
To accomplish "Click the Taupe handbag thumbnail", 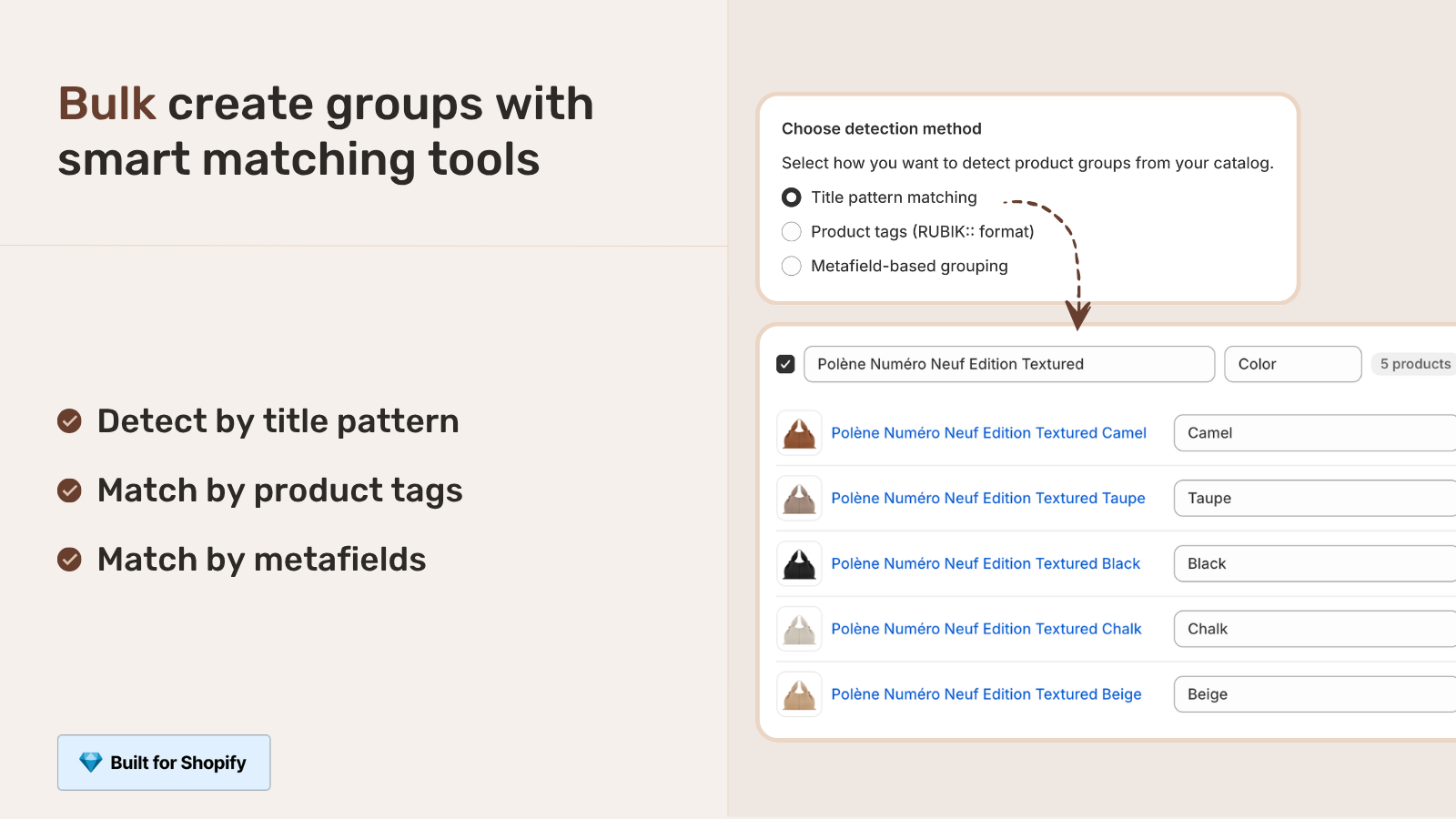I will (799, 499).
